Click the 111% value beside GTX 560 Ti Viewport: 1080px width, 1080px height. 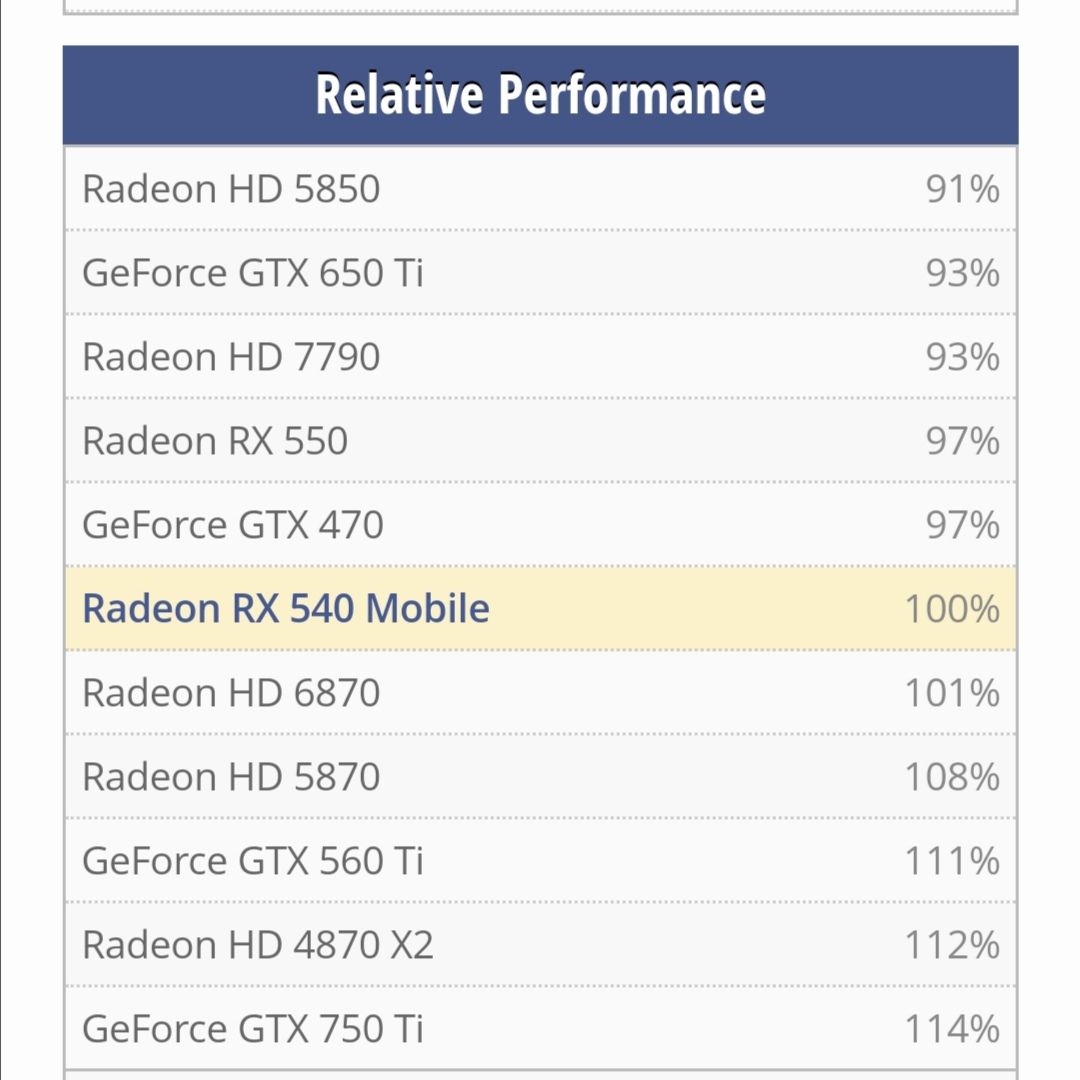(x=951, y=861)
